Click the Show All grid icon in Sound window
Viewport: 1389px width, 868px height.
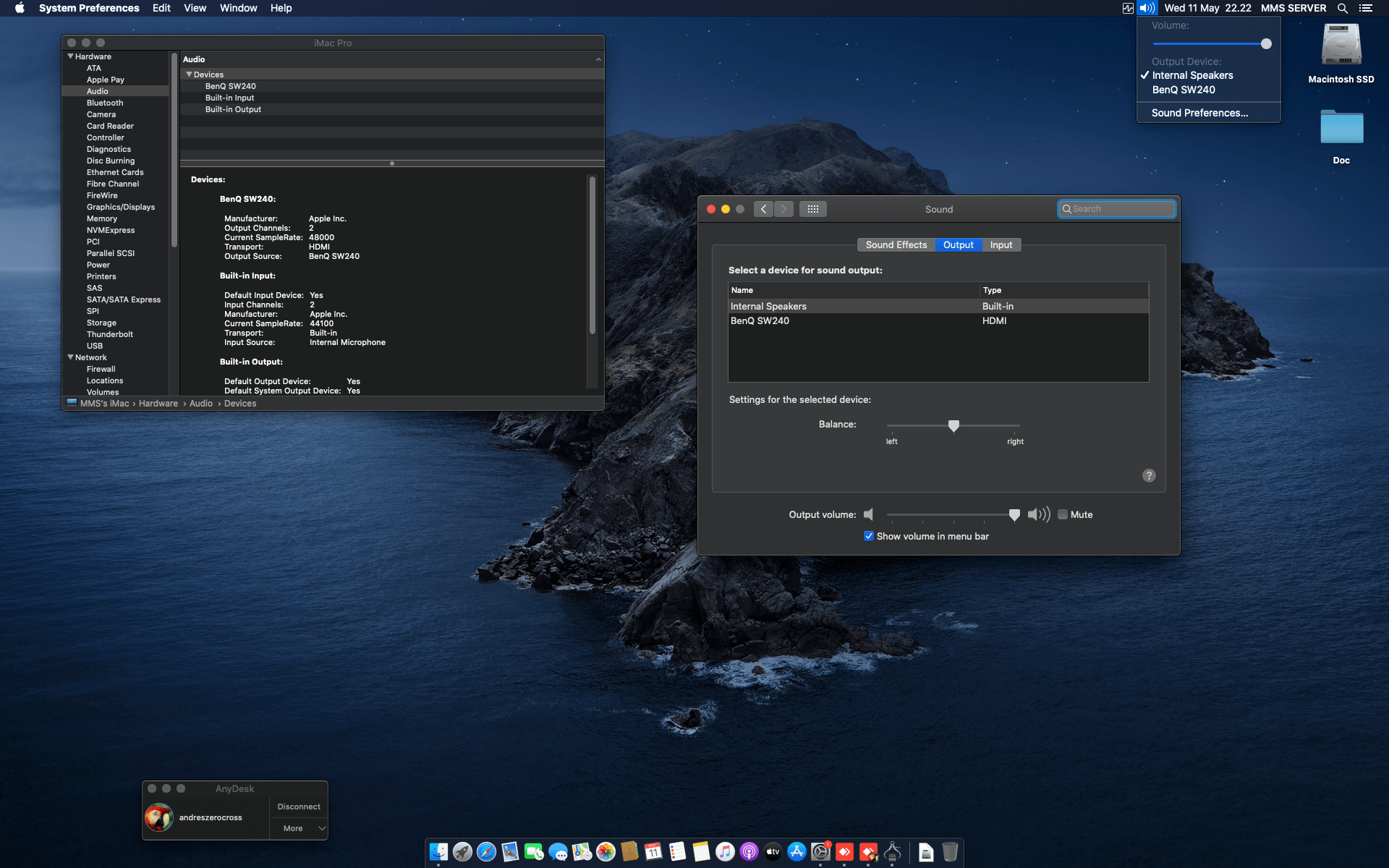point(812,209)
